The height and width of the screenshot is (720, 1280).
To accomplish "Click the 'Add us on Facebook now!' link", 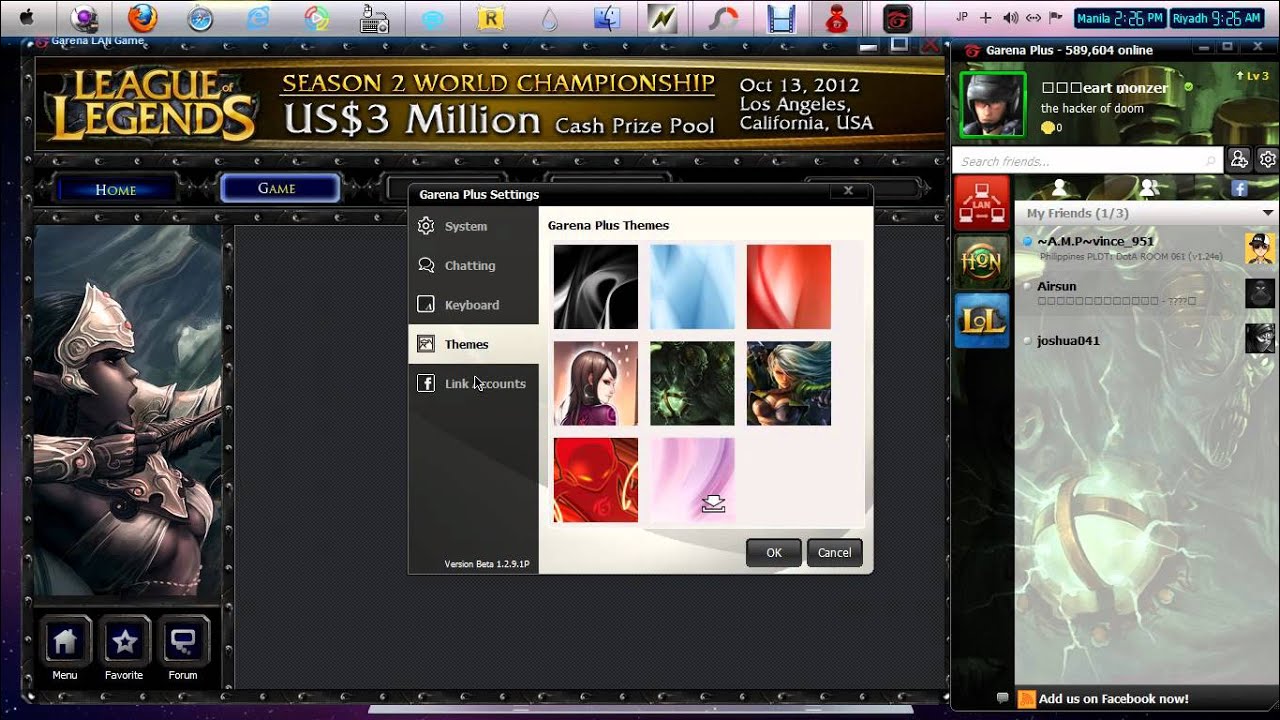I will pos(1113,699).
